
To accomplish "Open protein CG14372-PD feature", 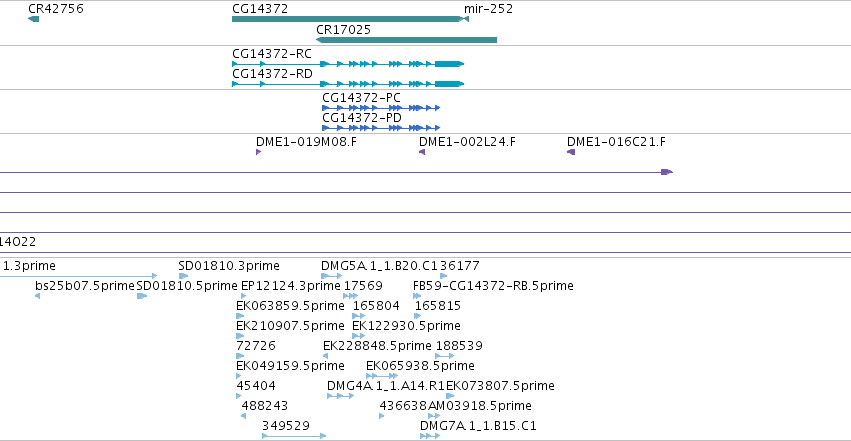I will pos(381,128).
